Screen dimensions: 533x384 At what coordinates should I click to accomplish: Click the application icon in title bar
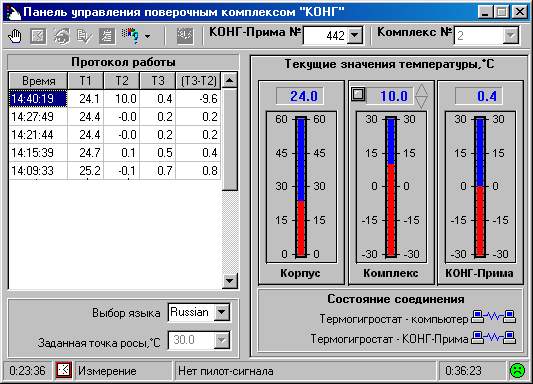tap(13, 13)
